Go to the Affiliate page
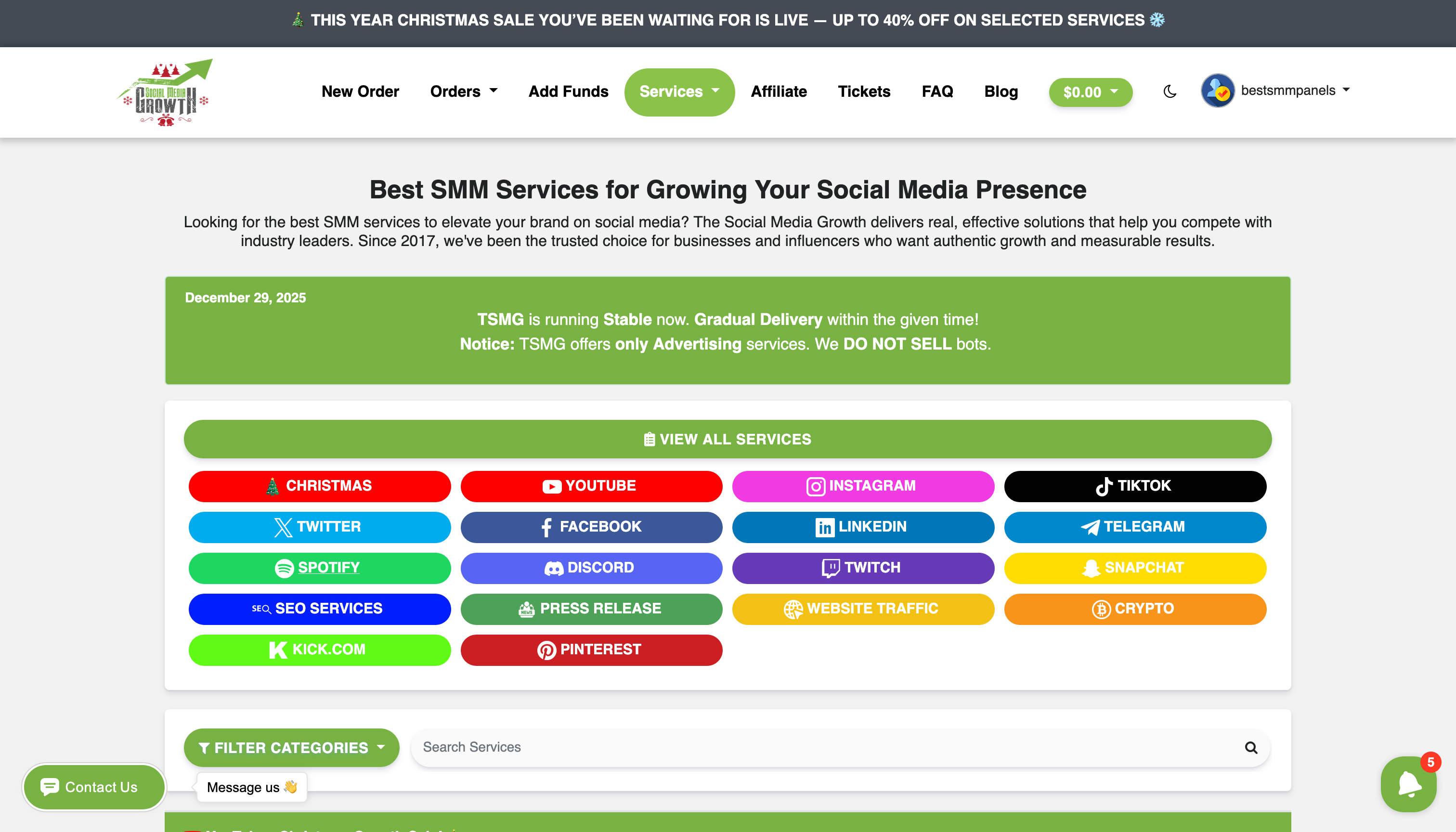 click(x=778, y=91)
